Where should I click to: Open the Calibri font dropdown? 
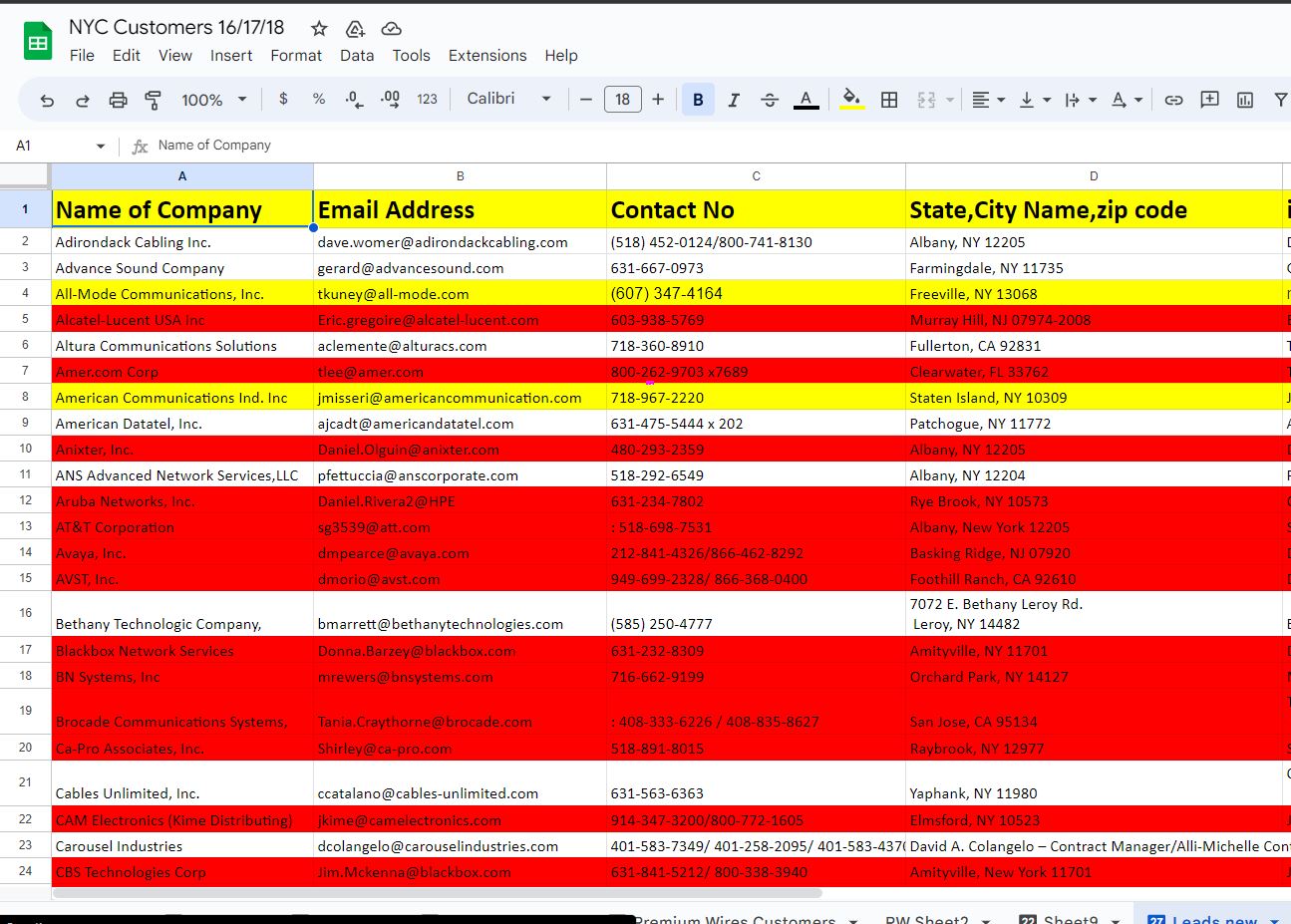508,99
